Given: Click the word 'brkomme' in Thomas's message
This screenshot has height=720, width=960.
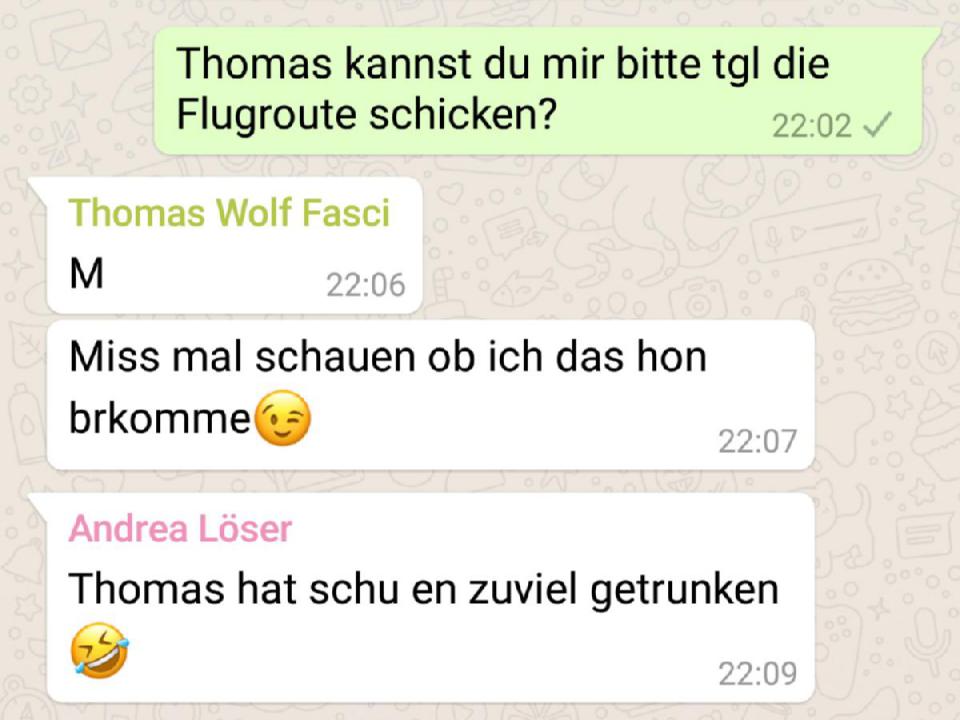Looking at the screenshot, I should [x=160, y=419].
